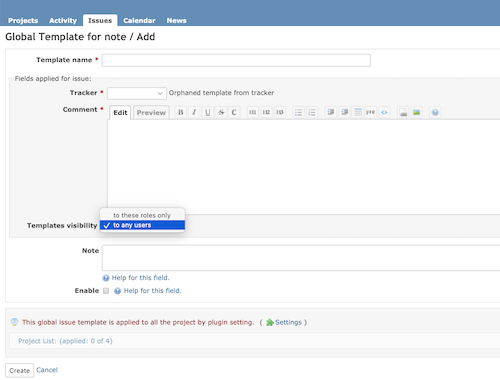Image resolution: width=500 pixels, height=380 pixels.
Task: Click the Create button
Action: click(20, 371)
